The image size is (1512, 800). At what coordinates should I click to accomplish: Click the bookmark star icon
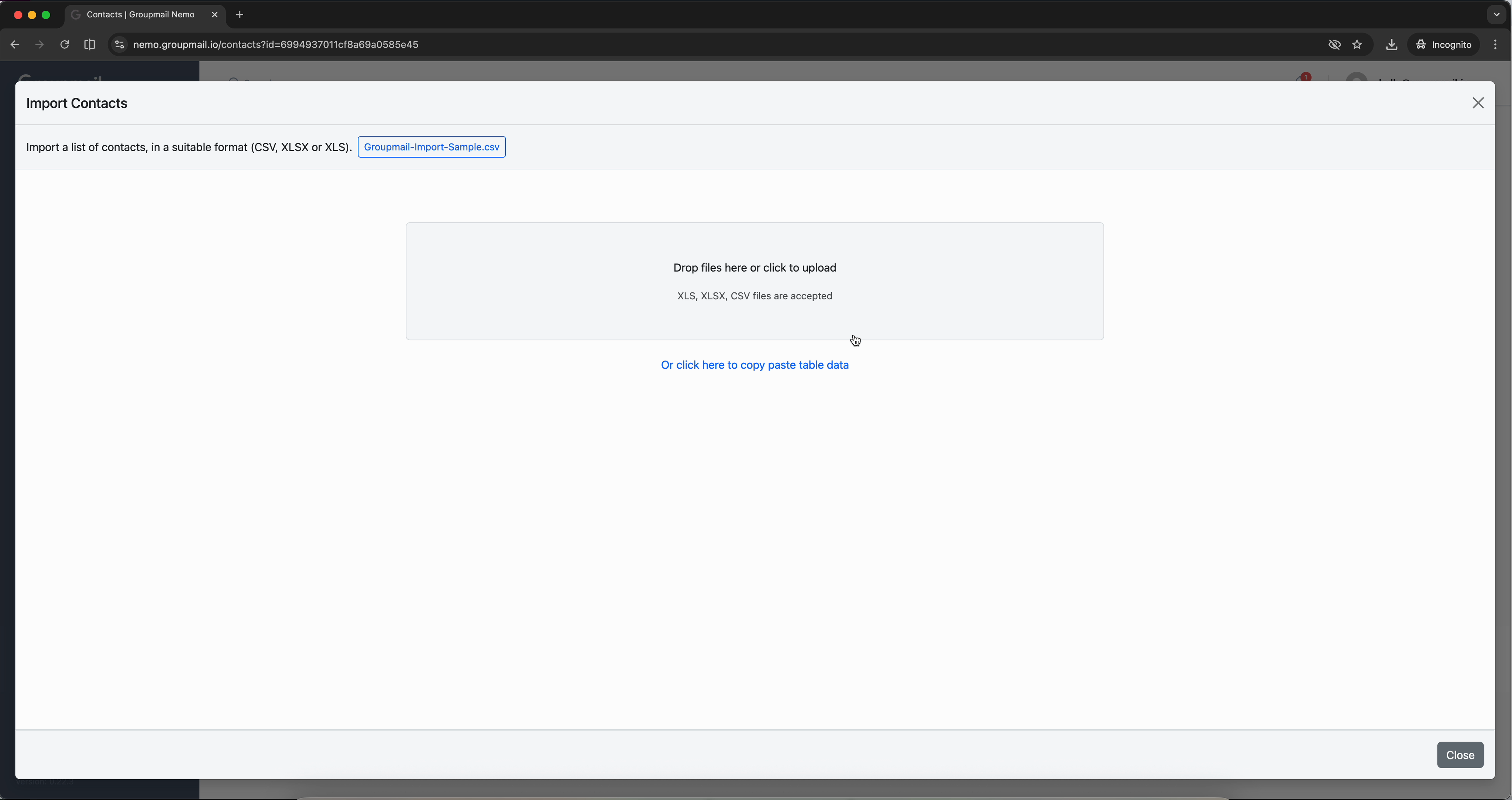point(1358,45)
